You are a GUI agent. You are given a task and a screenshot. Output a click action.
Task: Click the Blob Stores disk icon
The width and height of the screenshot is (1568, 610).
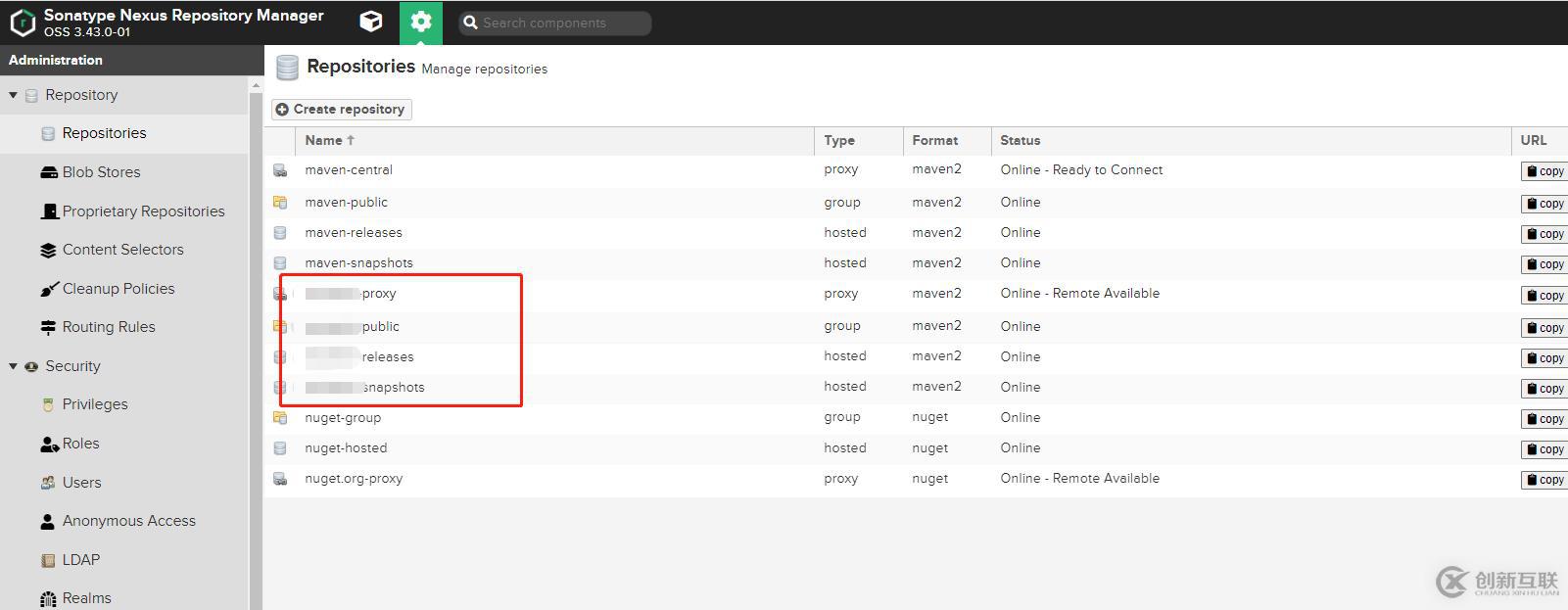tap(48, 172)
